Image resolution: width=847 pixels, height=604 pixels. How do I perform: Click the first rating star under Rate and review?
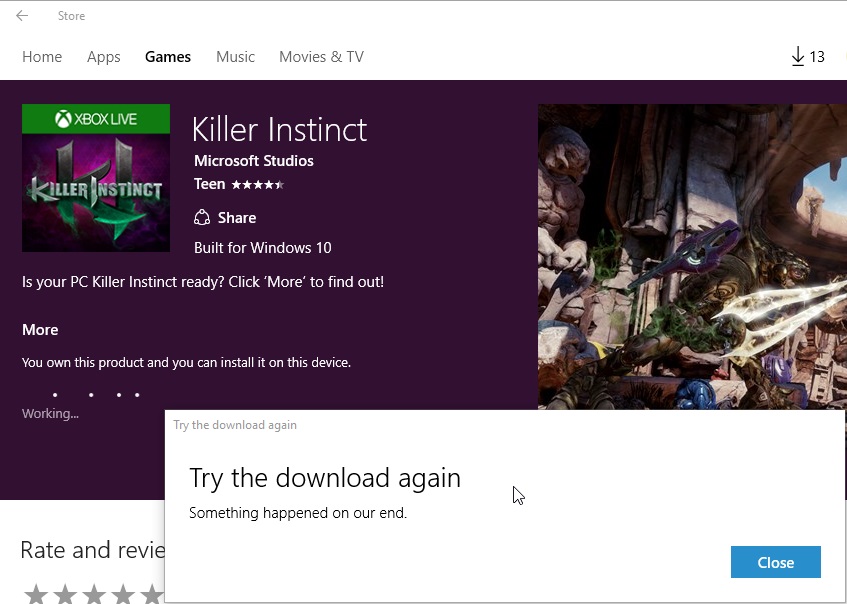tap(36, 594)
